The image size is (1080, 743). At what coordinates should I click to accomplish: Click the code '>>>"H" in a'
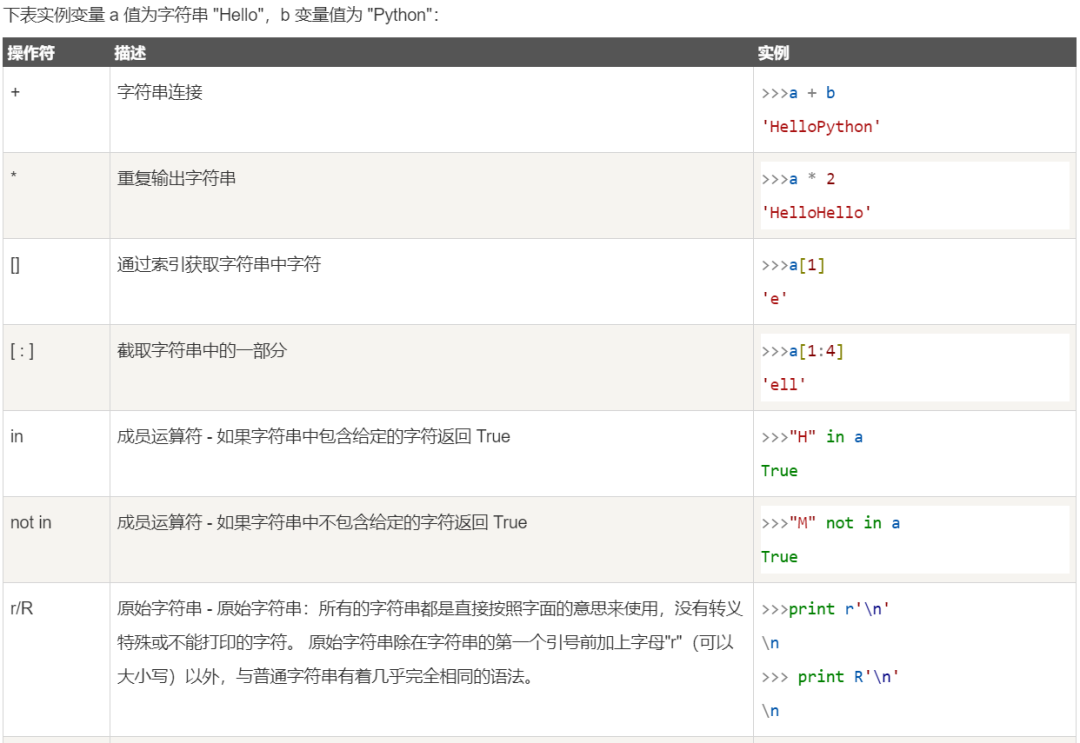(812, 437)
